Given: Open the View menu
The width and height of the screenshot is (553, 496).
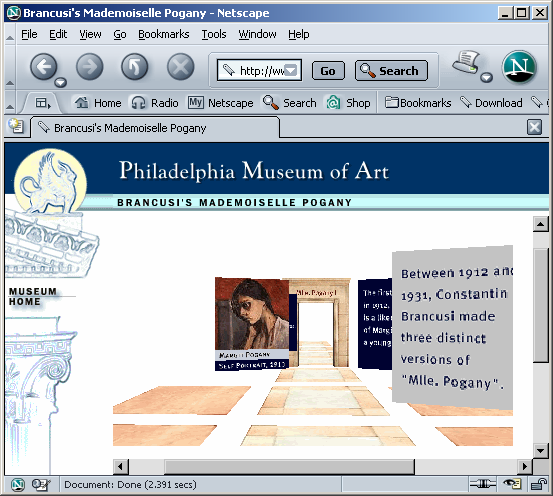Looking at the screenshot, I should click(x=90, y=34).
